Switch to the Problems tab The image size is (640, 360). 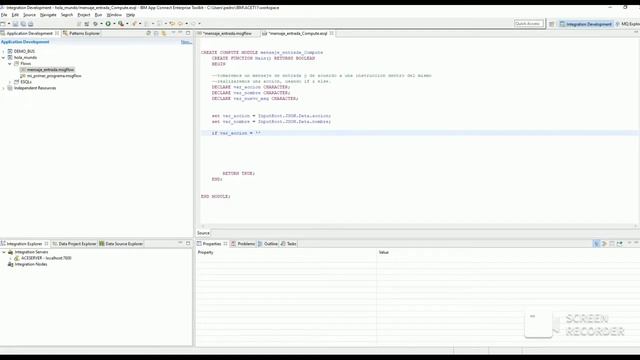pyautogui.click(x=243, y=244)
